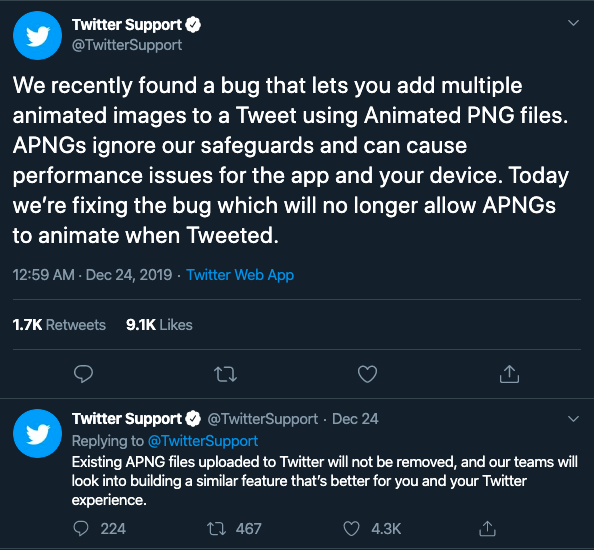Share the main tweet via share icon
The height and width of the screenshot is (550, 594).
pos(509,374)
